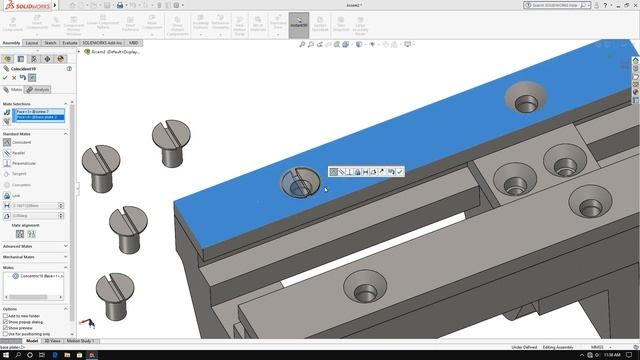Confirm the mate with the green OK checkmark
Image resolution: width=640 pixels, height=360 pixels.
tap(5, 78)
